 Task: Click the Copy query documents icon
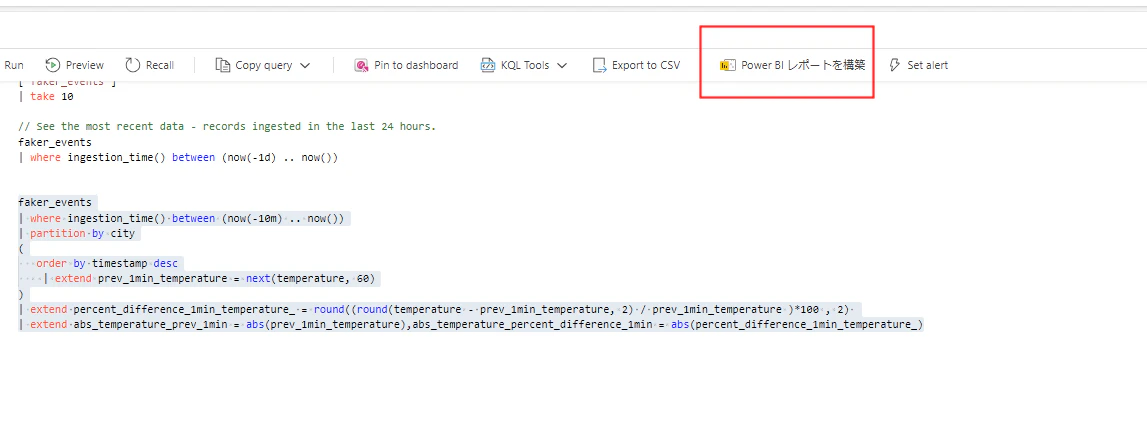tap(222, 65)
